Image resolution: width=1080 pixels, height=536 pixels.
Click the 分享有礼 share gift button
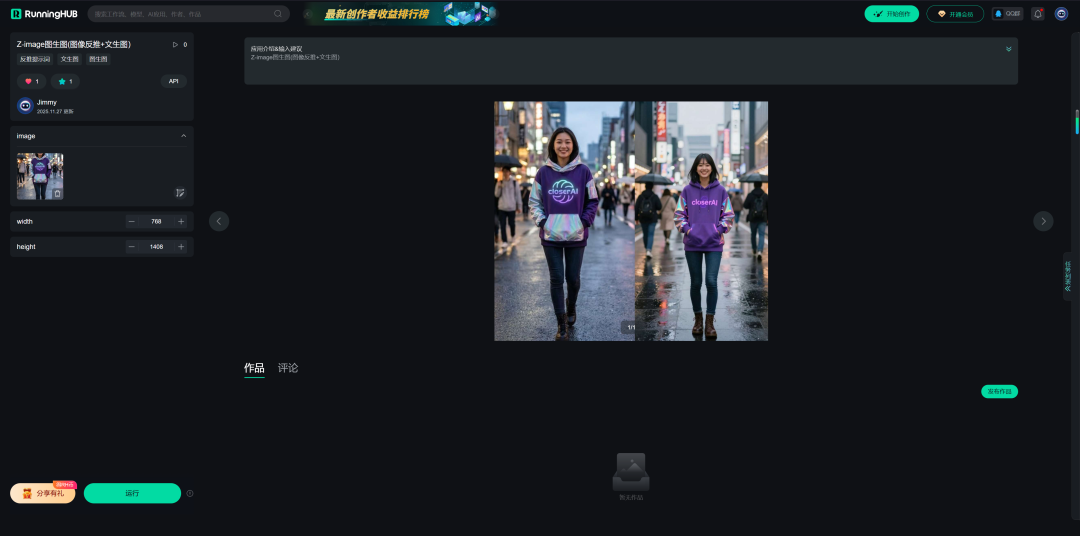click(x=43, y=493)
